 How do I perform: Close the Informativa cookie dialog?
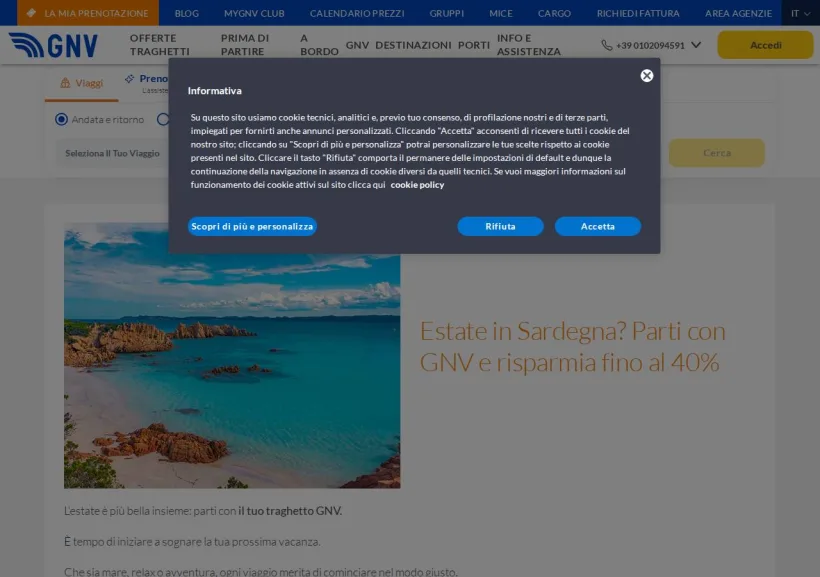pyautogui.click(x=646, y=76)
